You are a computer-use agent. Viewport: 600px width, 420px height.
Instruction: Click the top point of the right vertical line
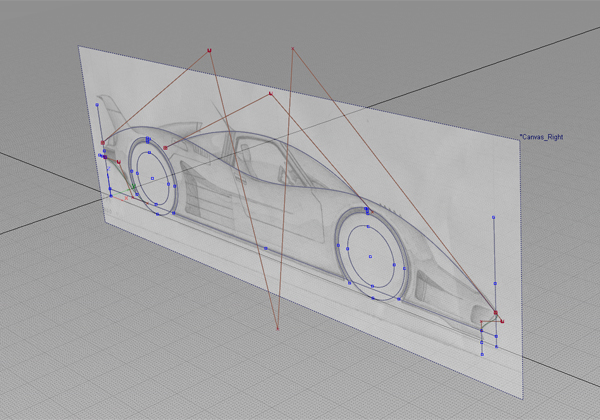click(x=494, y=216)
